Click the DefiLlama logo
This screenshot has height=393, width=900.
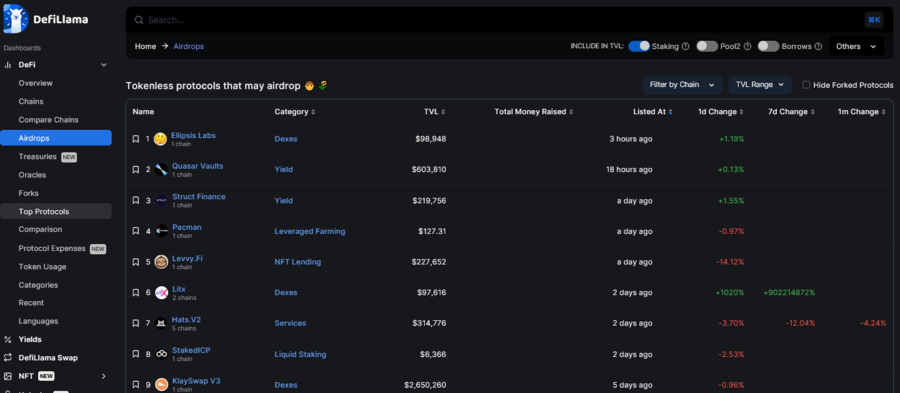pos(46,19)
